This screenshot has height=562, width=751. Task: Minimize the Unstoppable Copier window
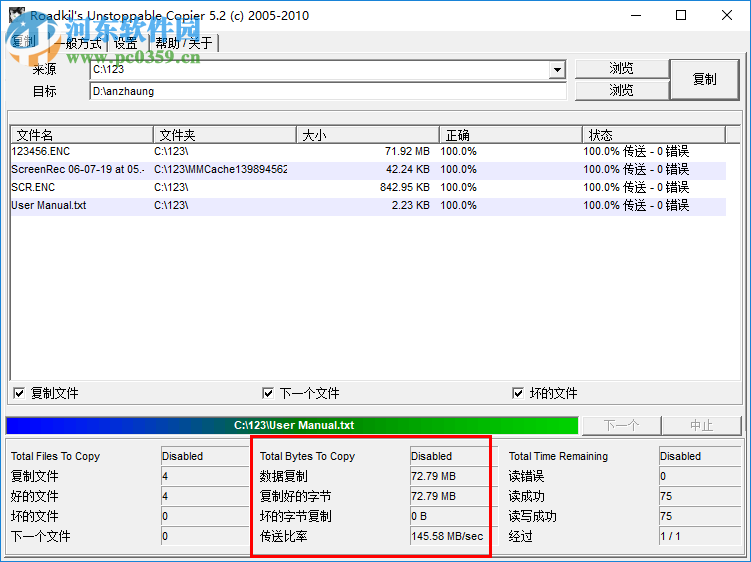pyautogui.click(x=636, y=15)
